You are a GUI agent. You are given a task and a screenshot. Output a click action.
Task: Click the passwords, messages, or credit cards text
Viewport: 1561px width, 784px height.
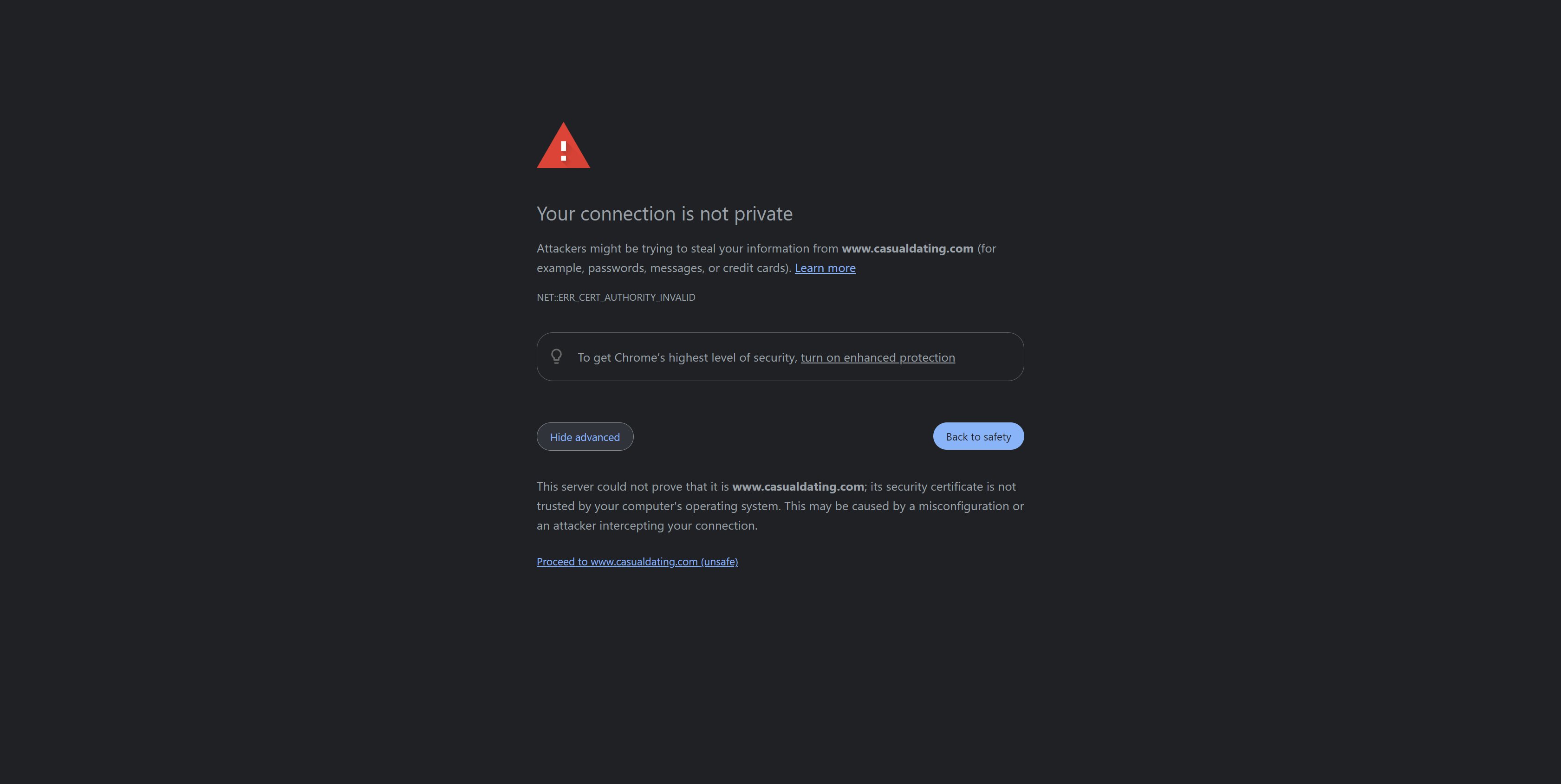tap(689, 268)
